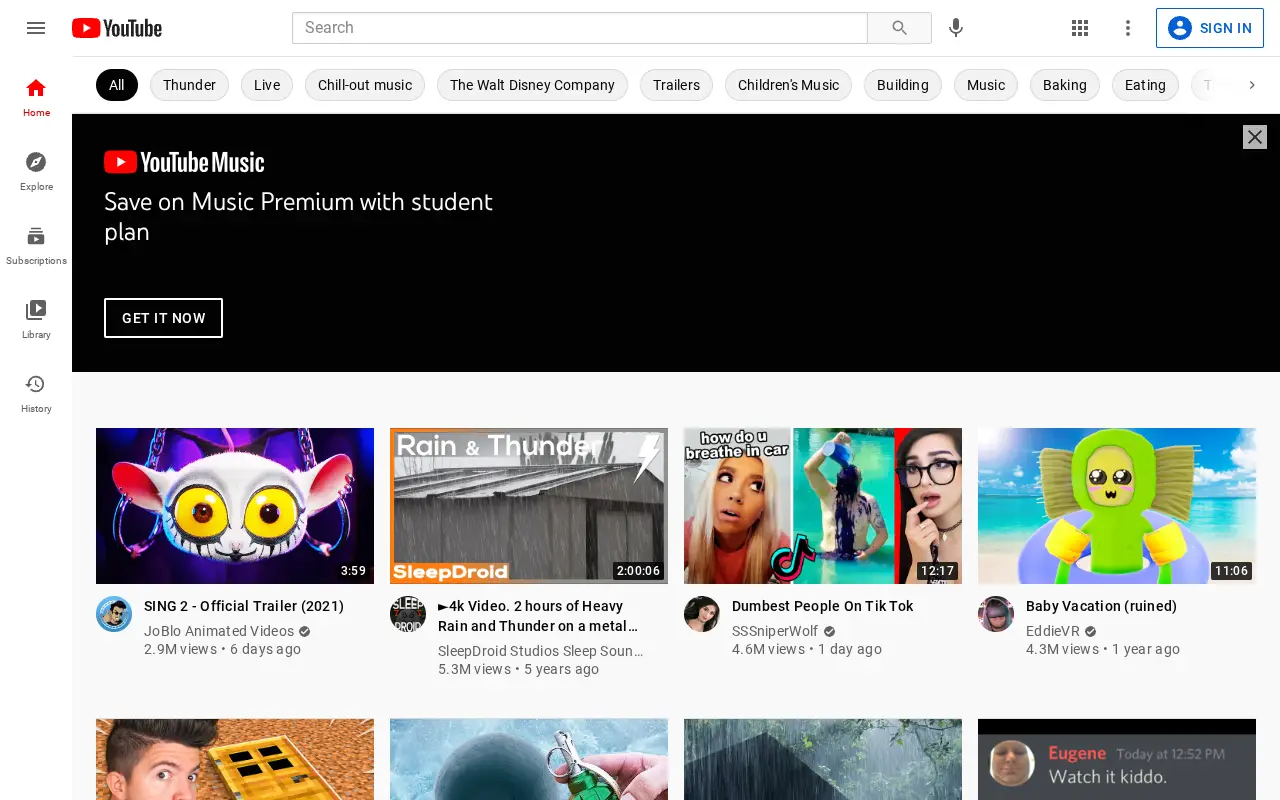The height and width of the screenshot is (800, 1280).
Task: Select the Thunder filter chip
Action: coord(189,85)
